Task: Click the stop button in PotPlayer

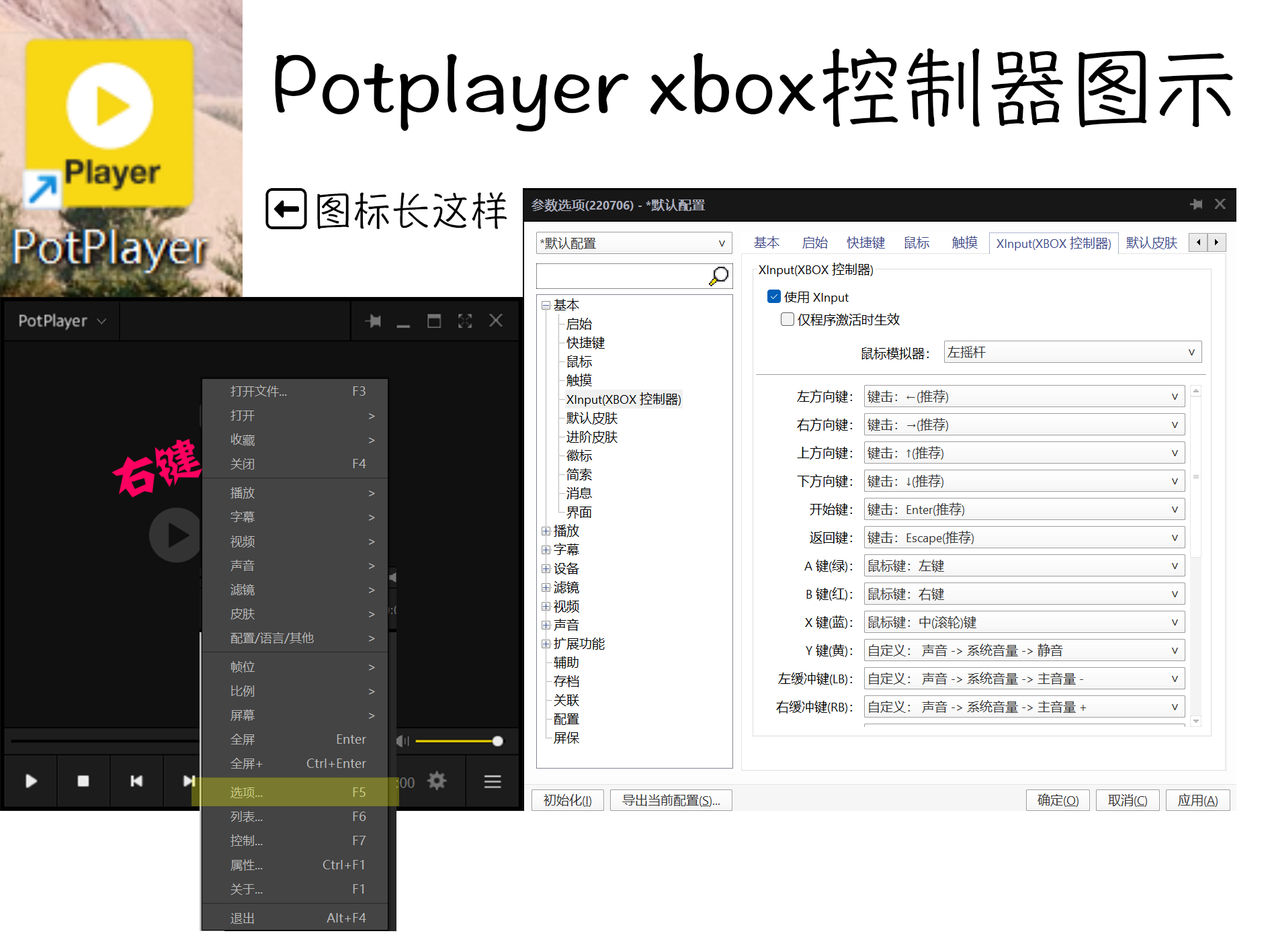Action: pyautogui.click(x=83, y=781)
